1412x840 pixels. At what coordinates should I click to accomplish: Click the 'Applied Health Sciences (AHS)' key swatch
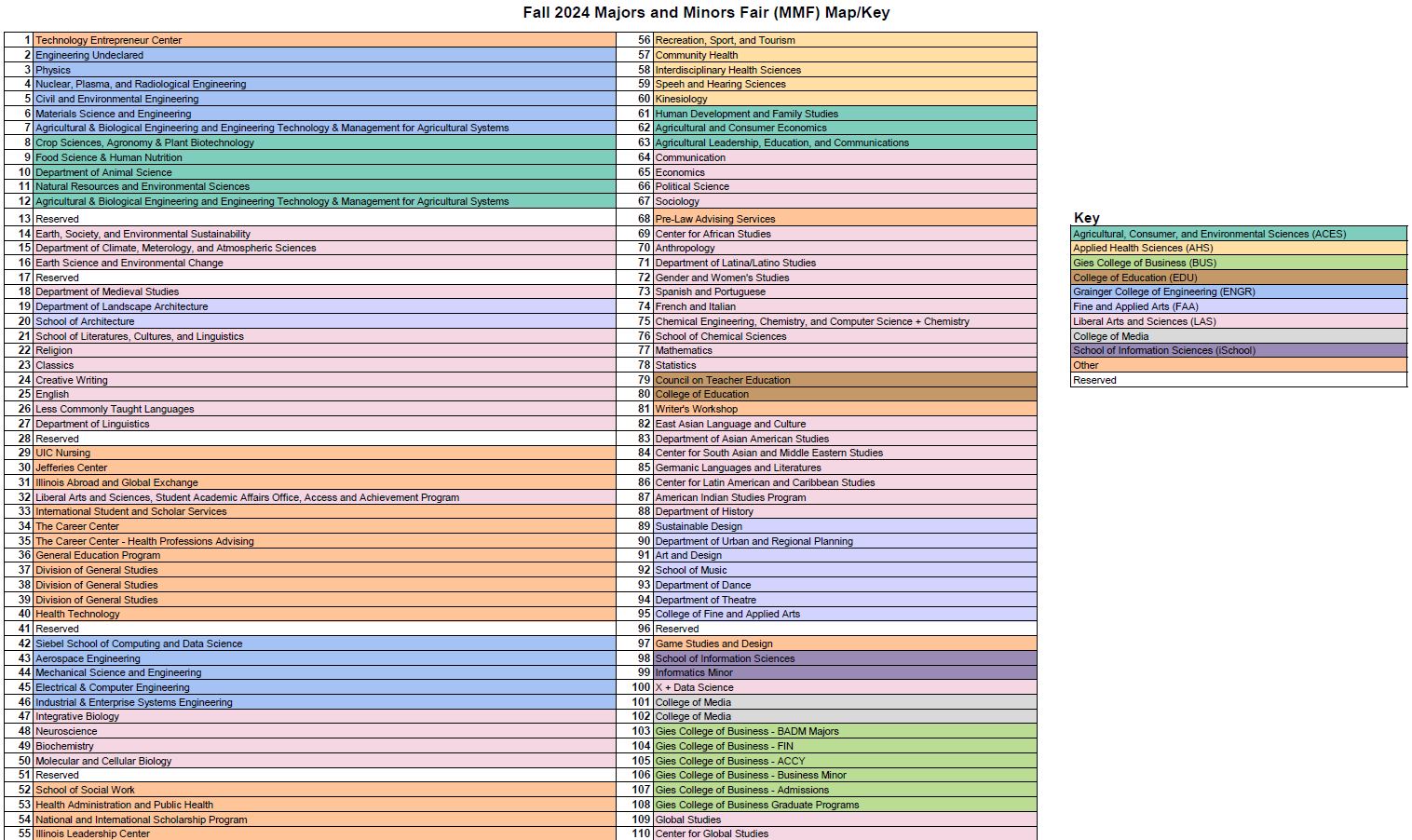1239,248
